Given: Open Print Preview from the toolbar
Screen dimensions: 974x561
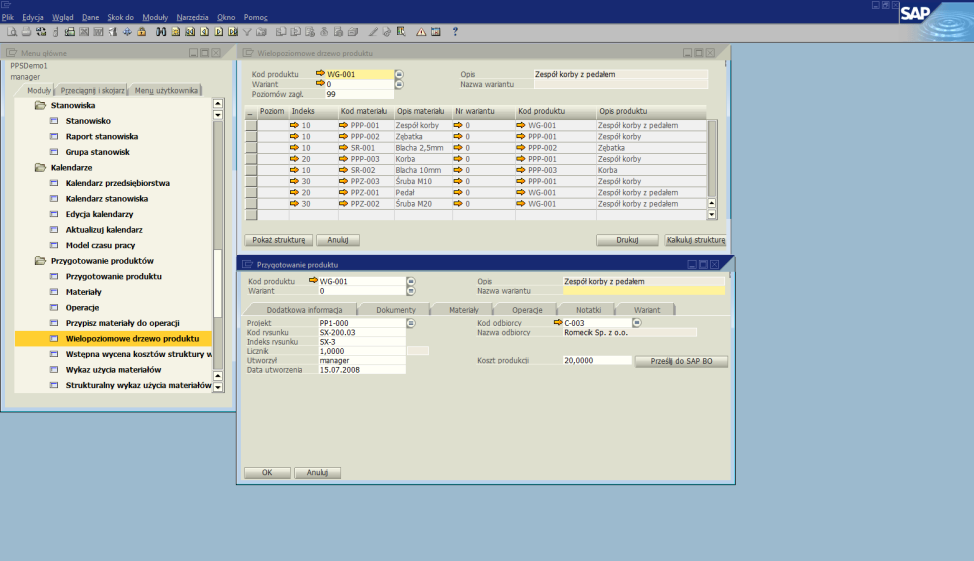Looking at the screenshot, I should 12,32.
